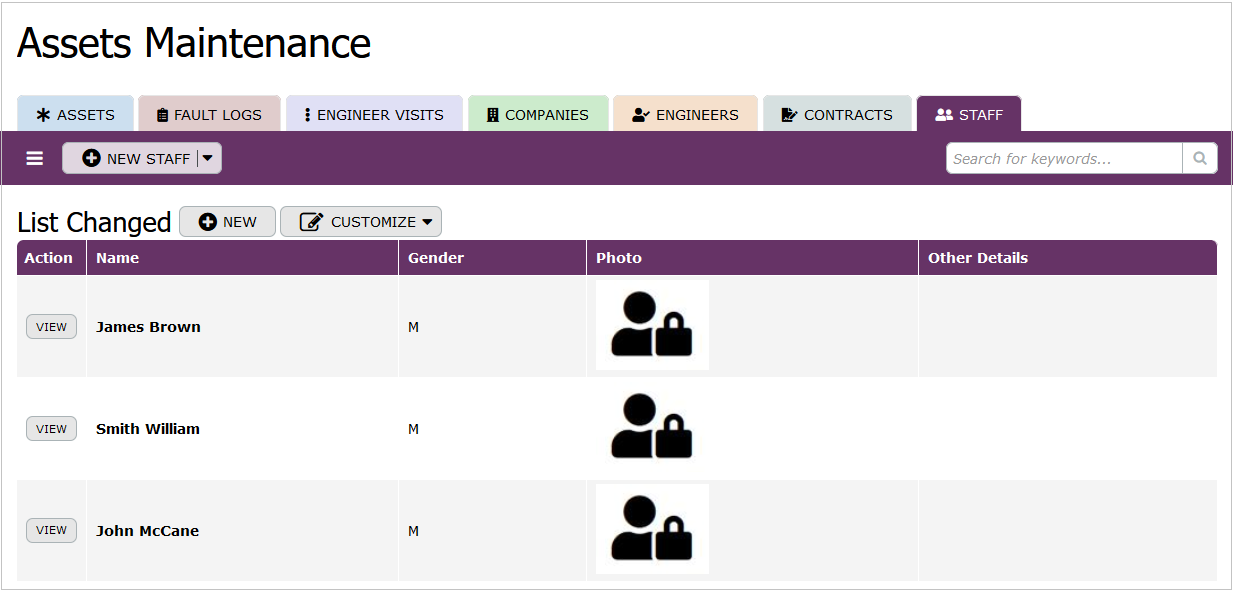View James Brown's record

[x=51, y=327]
